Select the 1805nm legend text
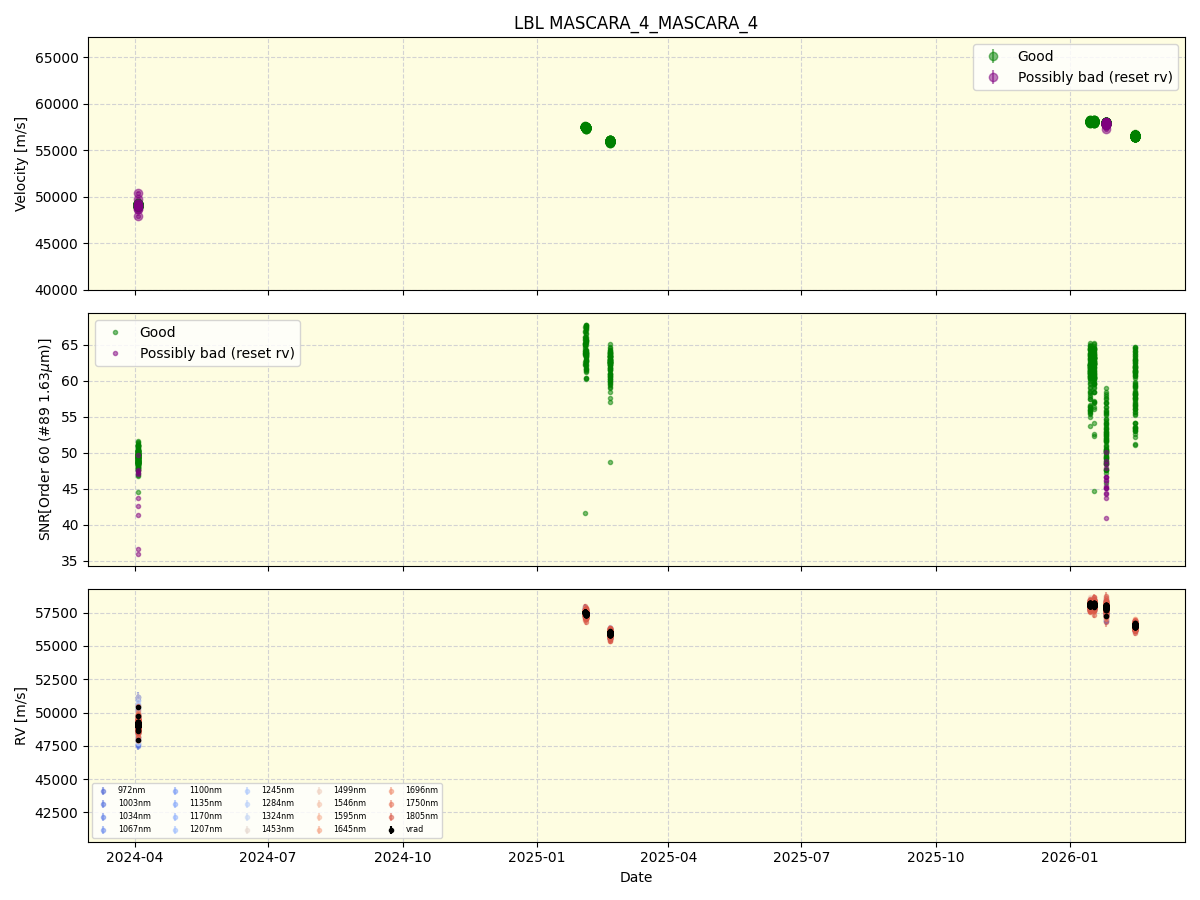 pyautogui.click(x=421, y=817)
